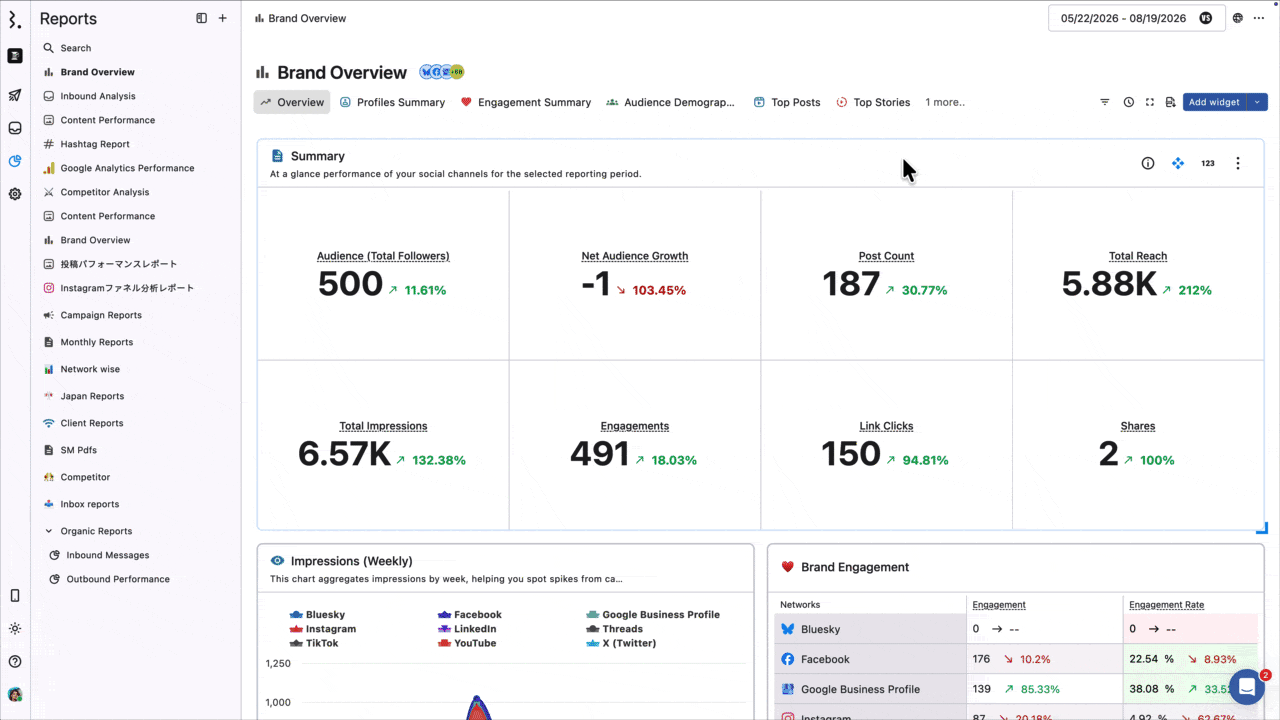Click the globe icon in header
Image resolution: width=1280 pixels, height=720 pixels.
1238,18
